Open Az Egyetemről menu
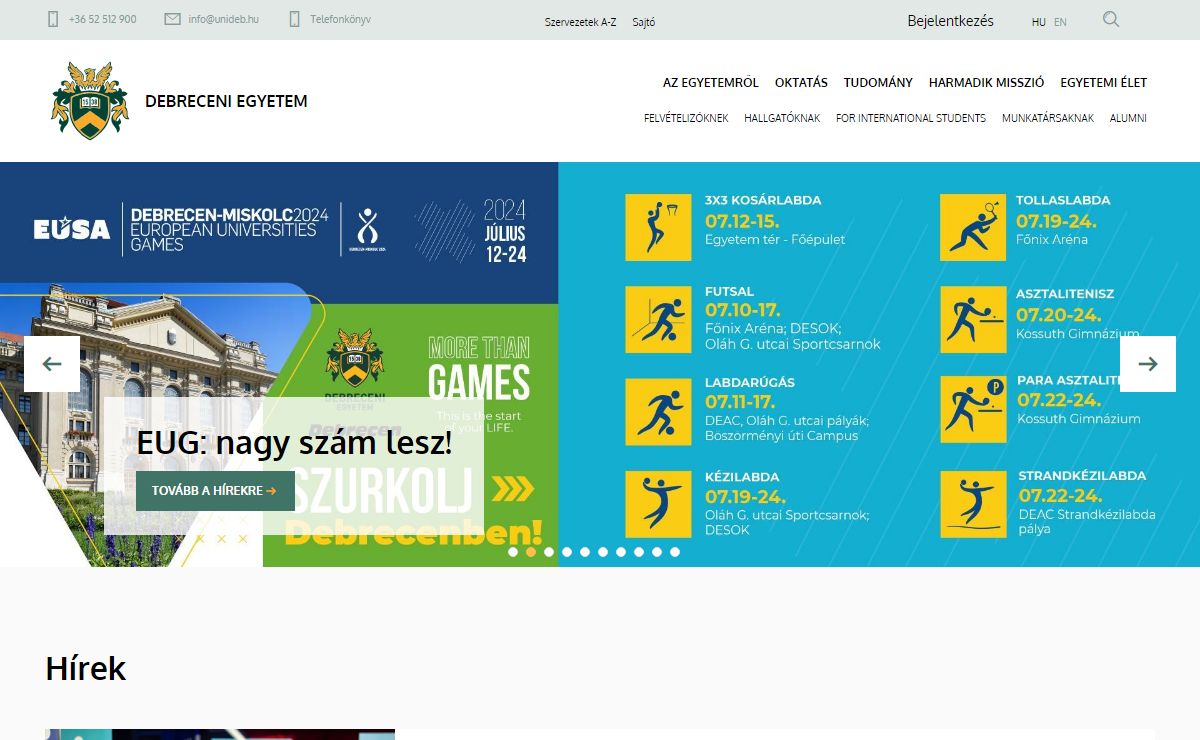This screenshot has height=740, width=1200. coord(711,83)
